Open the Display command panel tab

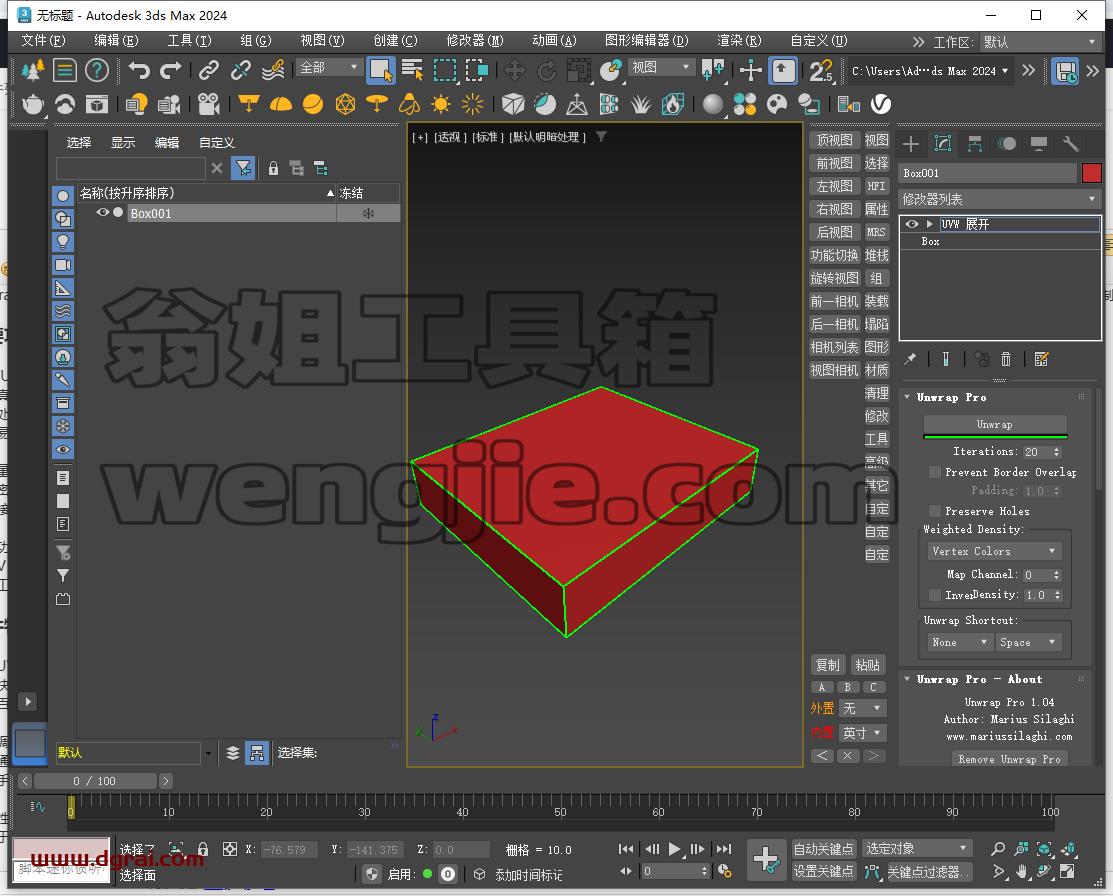[1038, 144]
